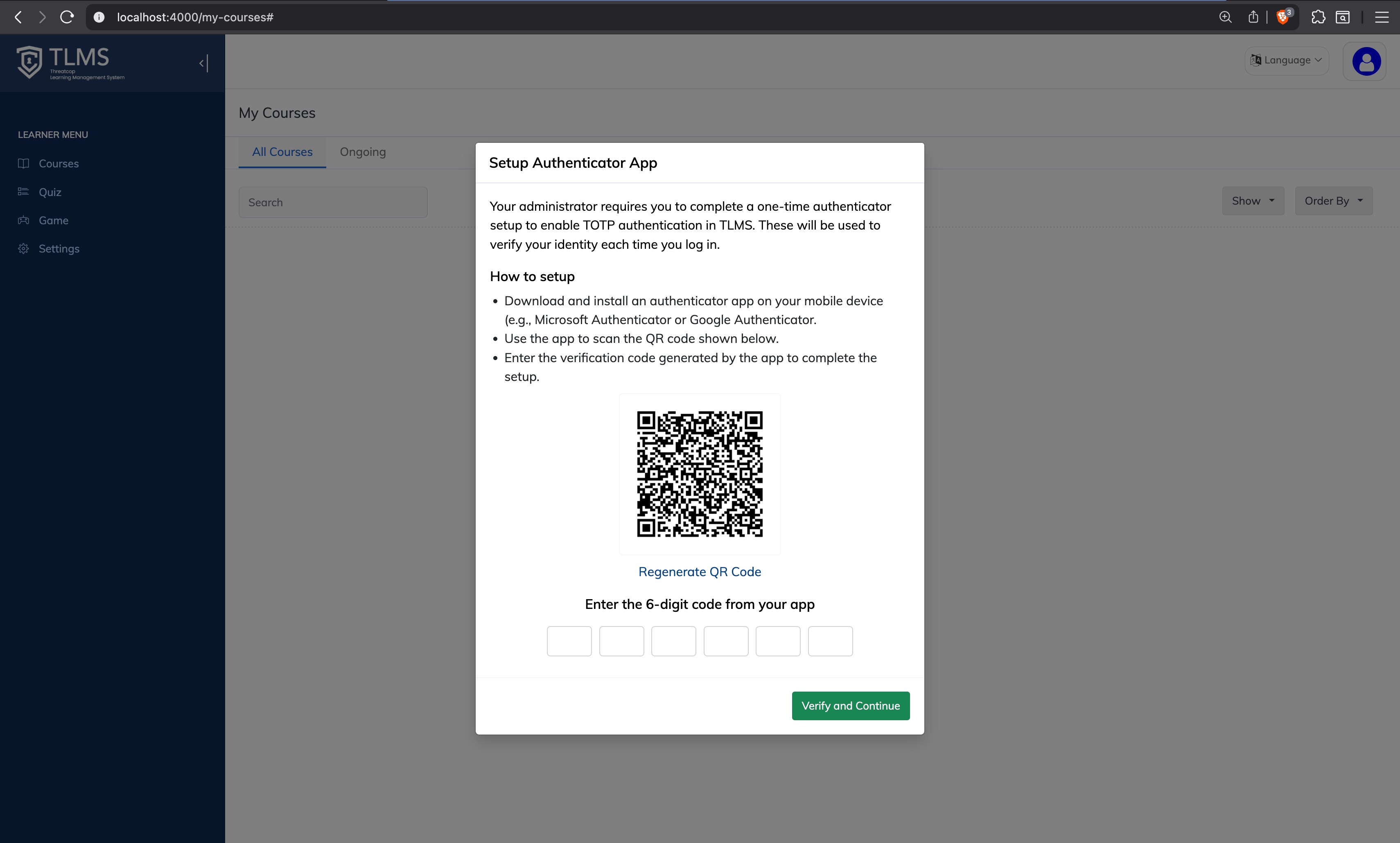
Task: Go forward using browser forward arrow
Action: pyautogui.click(x=42, y=17)
